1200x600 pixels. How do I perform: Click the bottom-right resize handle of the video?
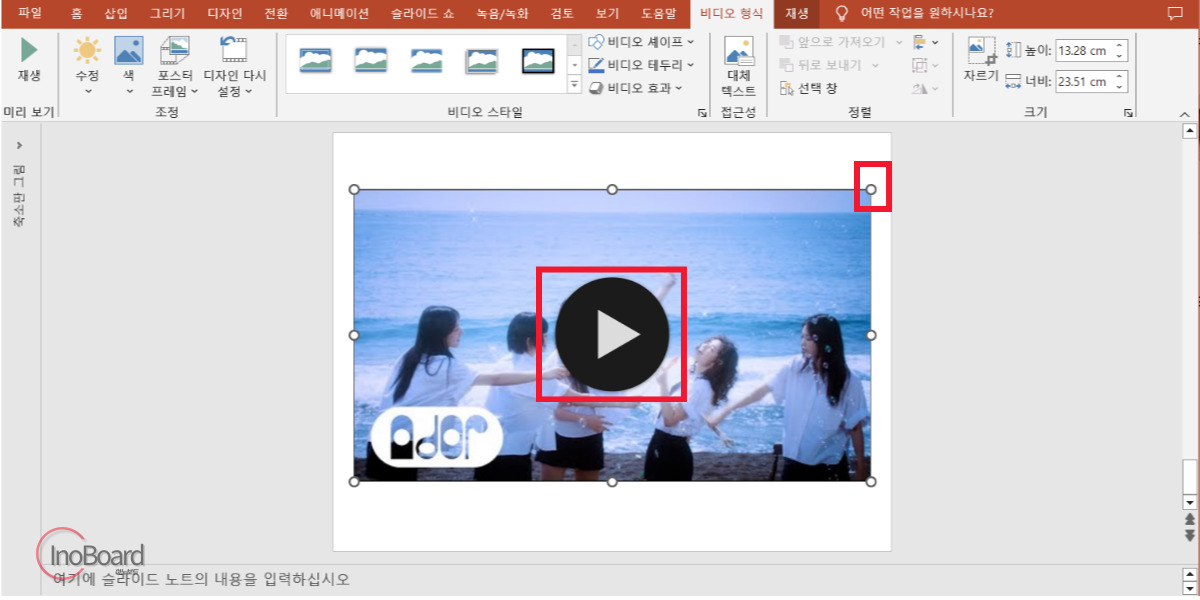[871, 482]
